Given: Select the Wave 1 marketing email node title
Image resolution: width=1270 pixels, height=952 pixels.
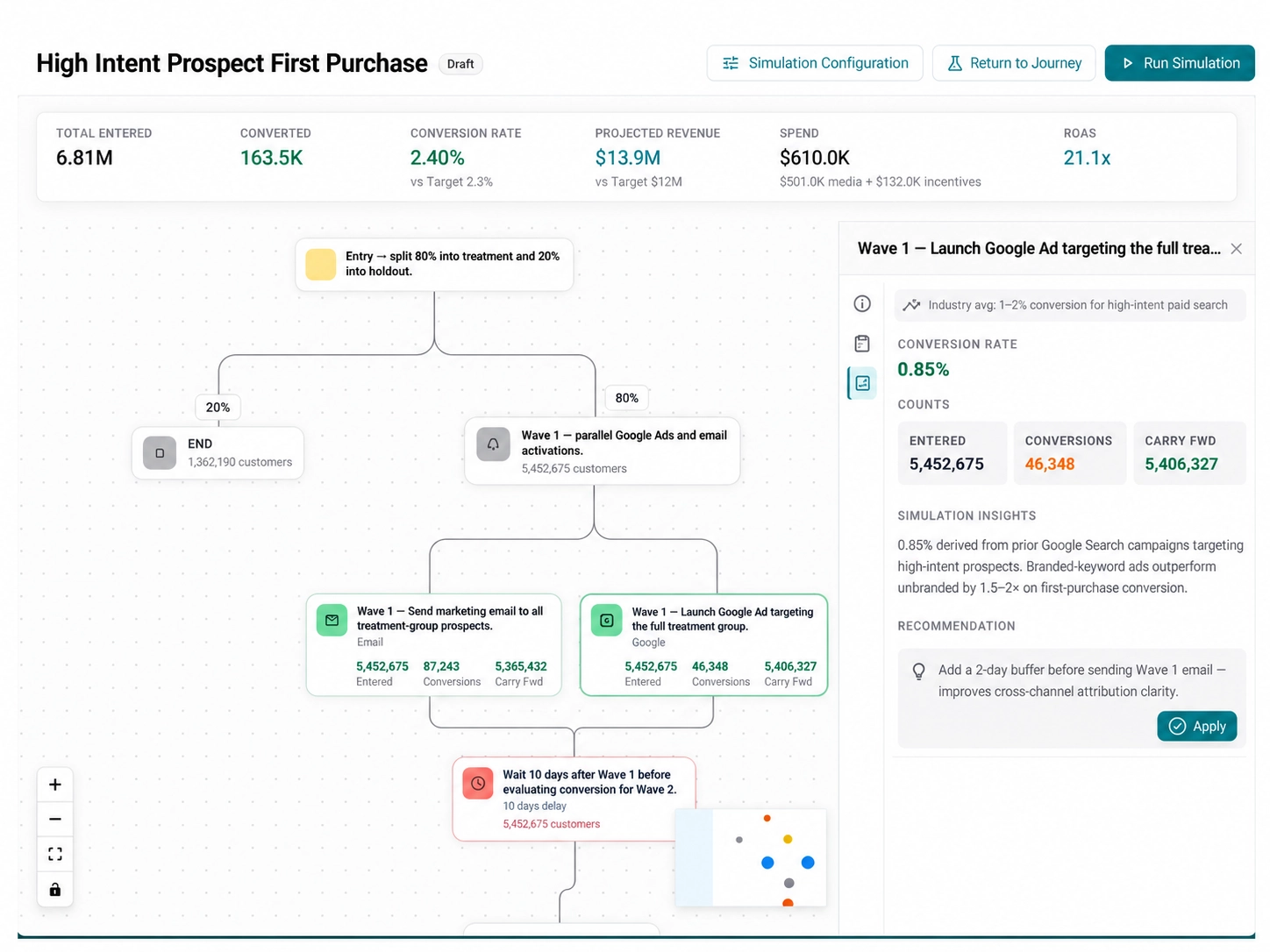Looking at the screenshot, I should (x=450, y=618).
